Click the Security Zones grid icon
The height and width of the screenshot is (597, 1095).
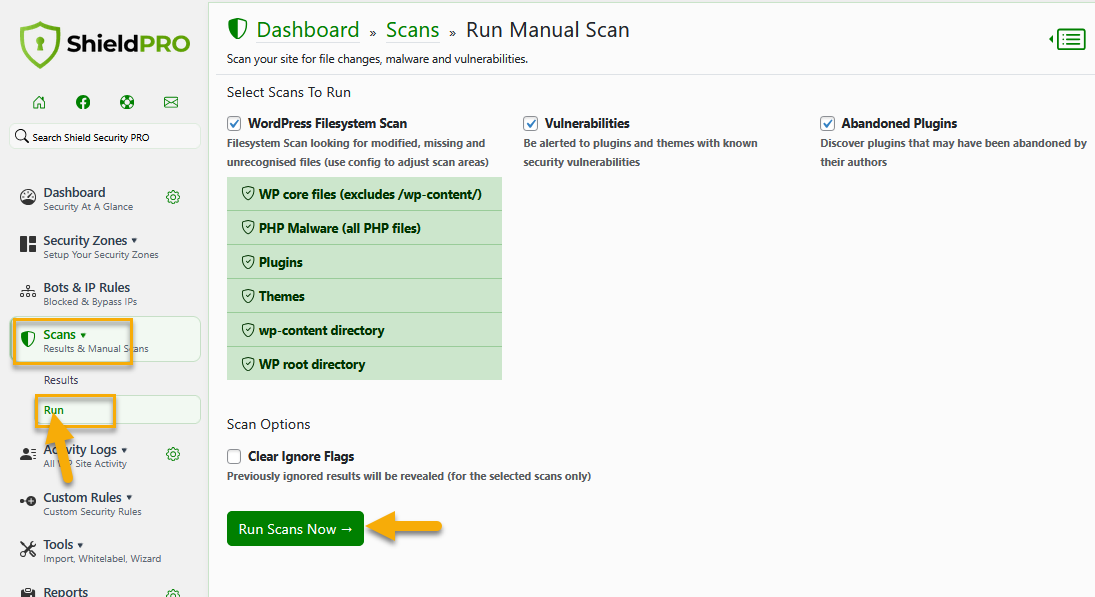pyautogui.click(x=28, y=244)
